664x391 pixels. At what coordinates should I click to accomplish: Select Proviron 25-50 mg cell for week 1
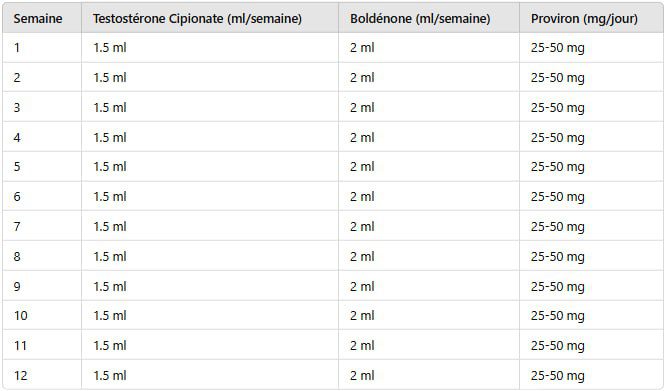click(591, 47)
